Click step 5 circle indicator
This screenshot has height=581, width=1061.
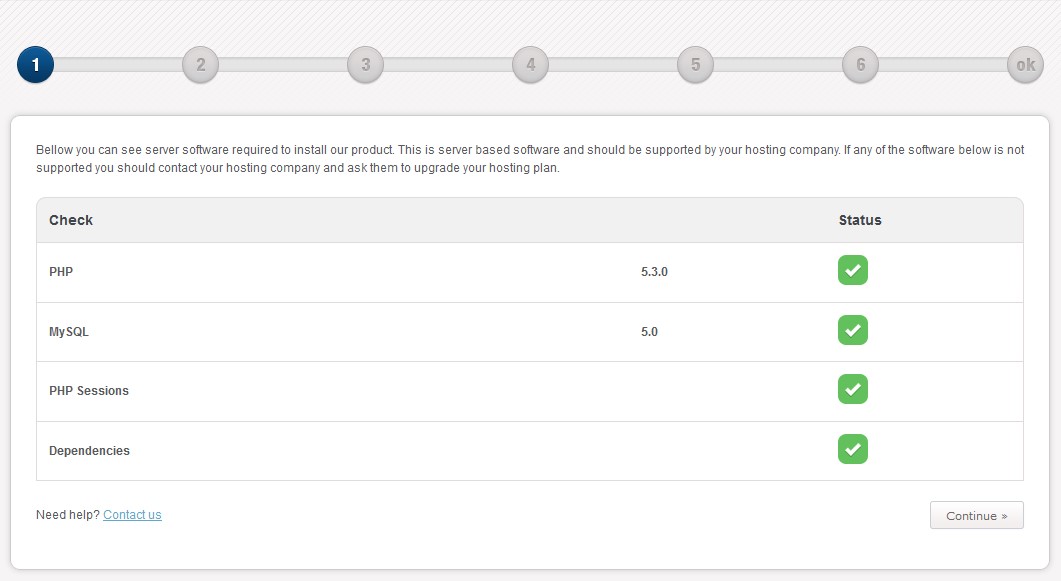pos(695,65)
